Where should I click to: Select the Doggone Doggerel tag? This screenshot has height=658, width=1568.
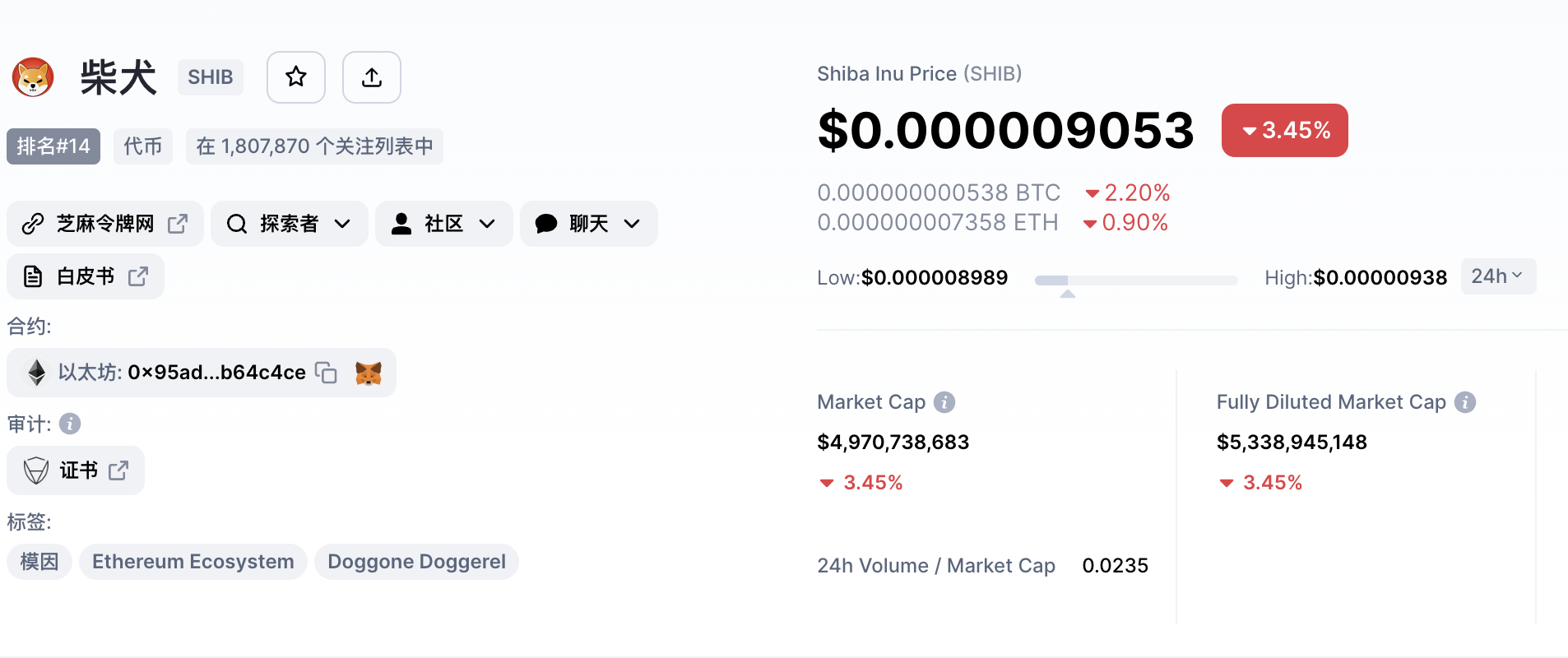[416, 562]
